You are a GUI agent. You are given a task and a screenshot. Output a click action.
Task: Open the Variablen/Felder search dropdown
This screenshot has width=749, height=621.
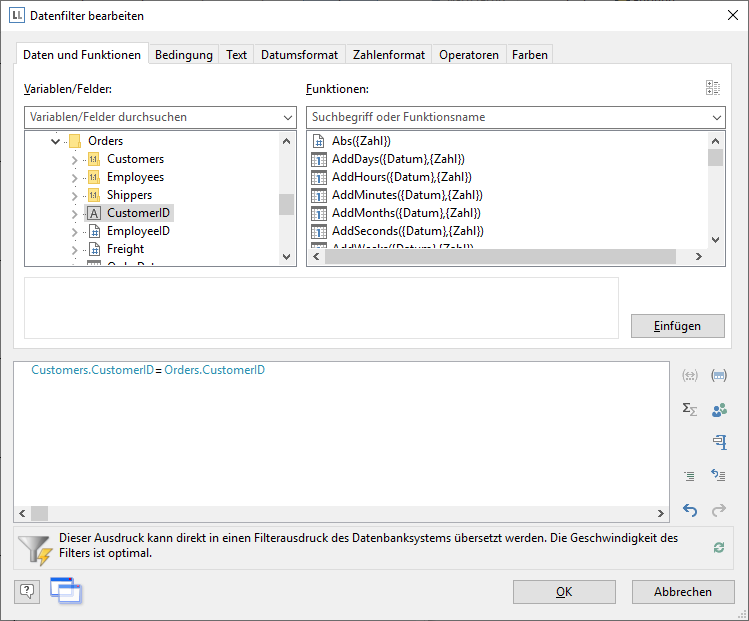[286, 117]
